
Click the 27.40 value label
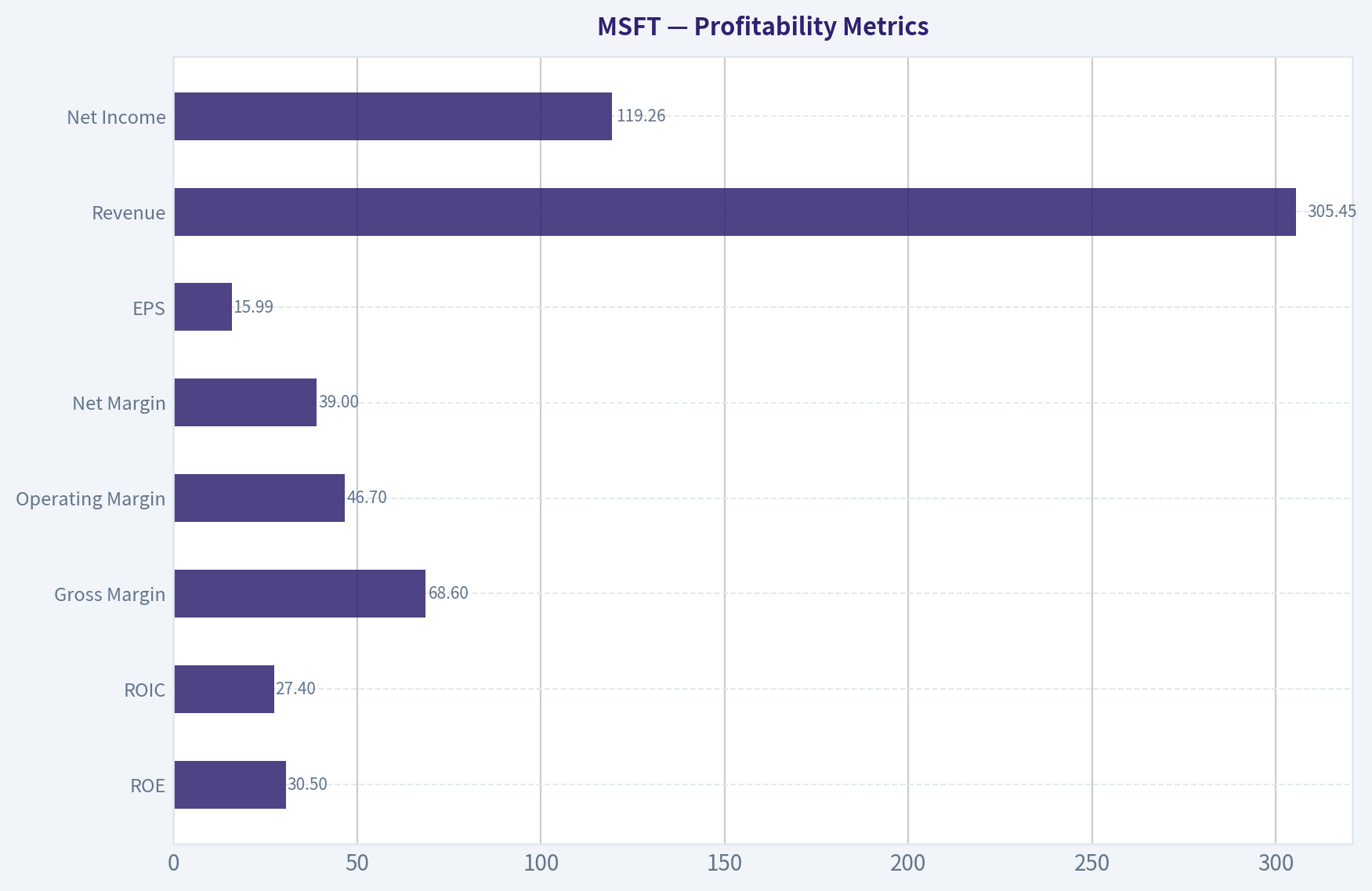pos(295,689)
